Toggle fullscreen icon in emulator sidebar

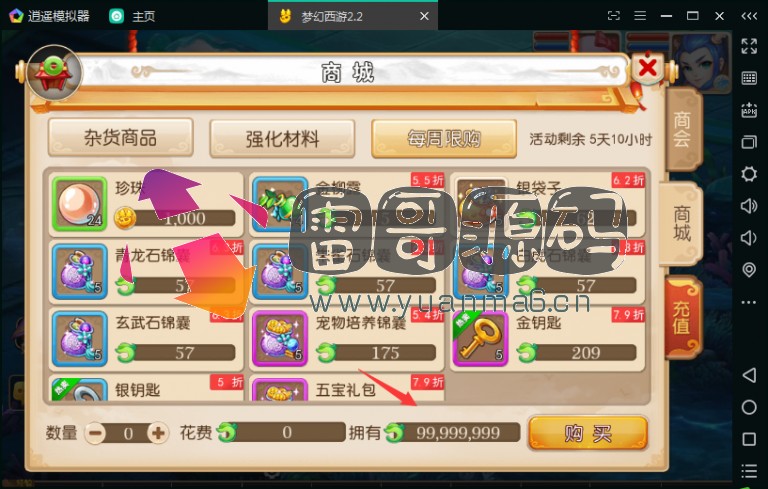(749, 46)
